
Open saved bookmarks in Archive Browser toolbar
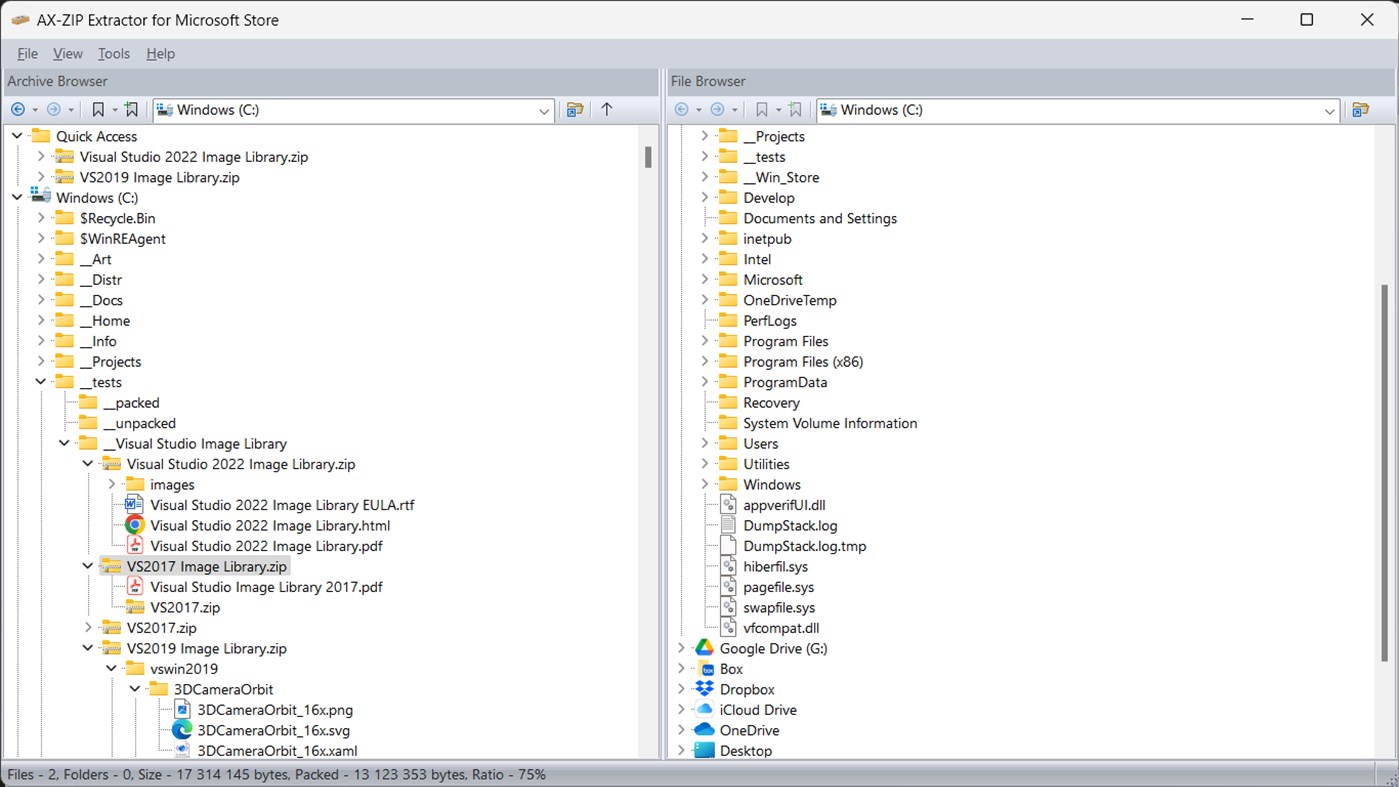98,110
